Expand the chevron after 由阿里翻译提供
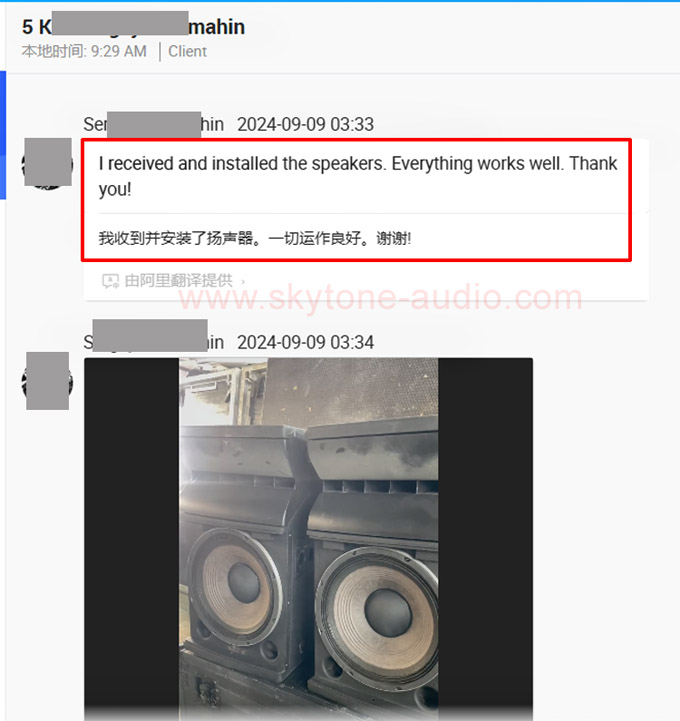The height and width of the screenshot is (721, 680). [243, 281]
